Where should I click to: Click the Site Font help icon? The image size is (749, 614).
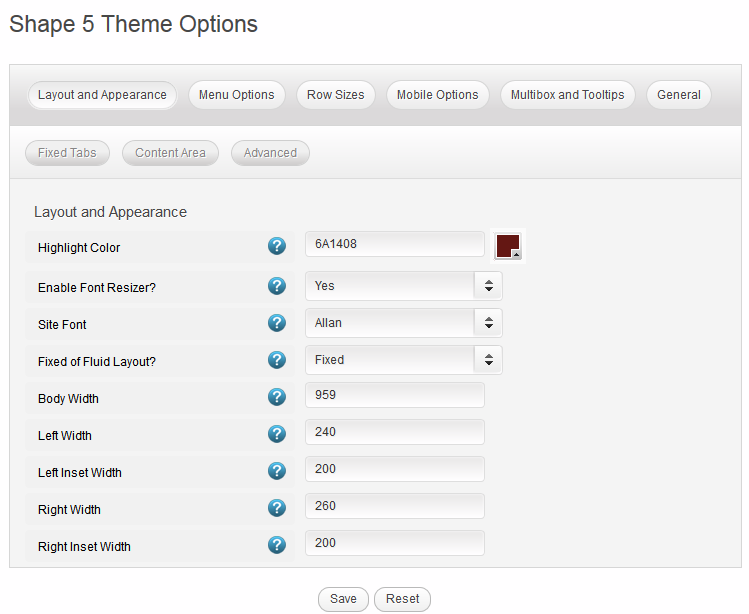pos(277,323)
